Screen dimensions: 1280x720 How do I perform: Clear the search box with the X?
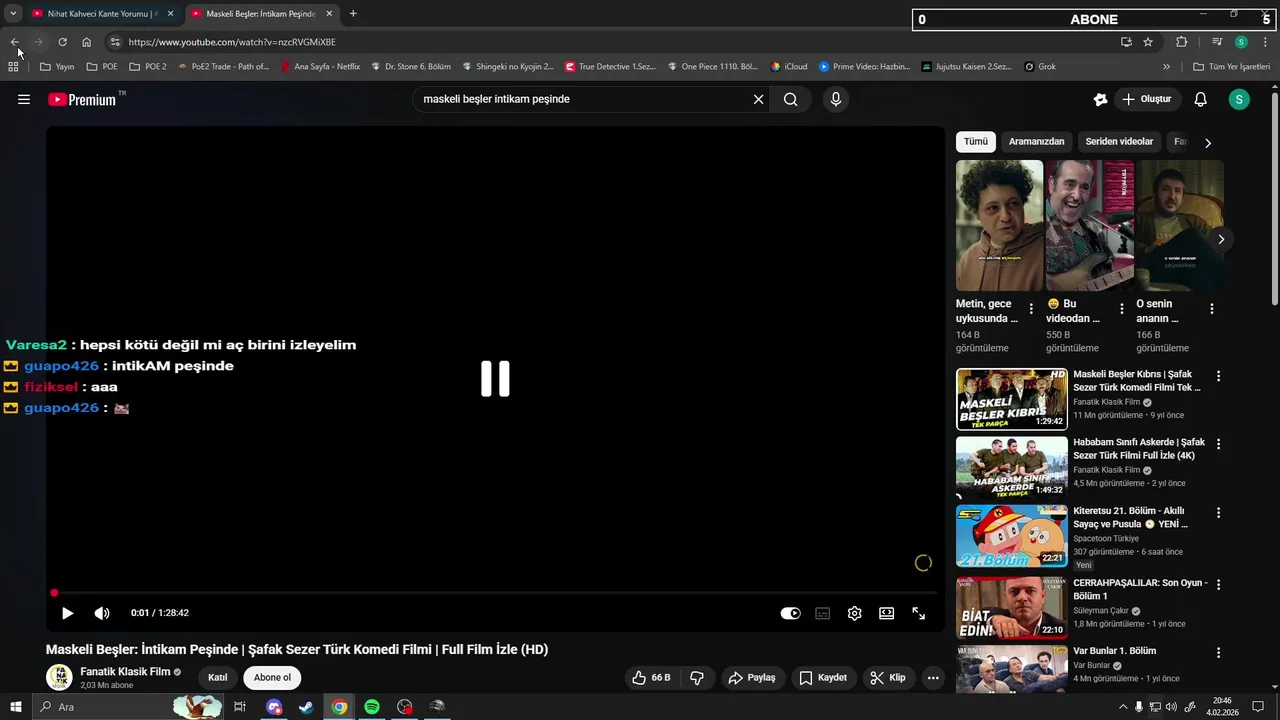(x=758, y=99)
